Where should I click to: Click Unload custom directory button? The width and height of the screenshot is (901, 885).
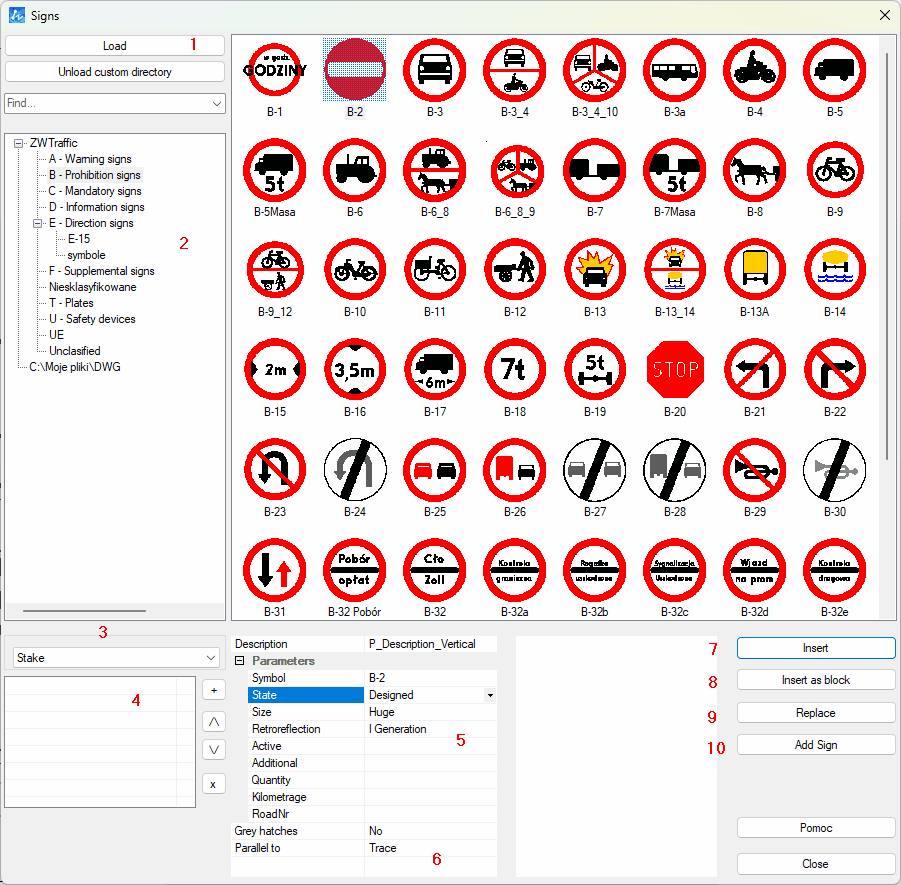(115, 72)
